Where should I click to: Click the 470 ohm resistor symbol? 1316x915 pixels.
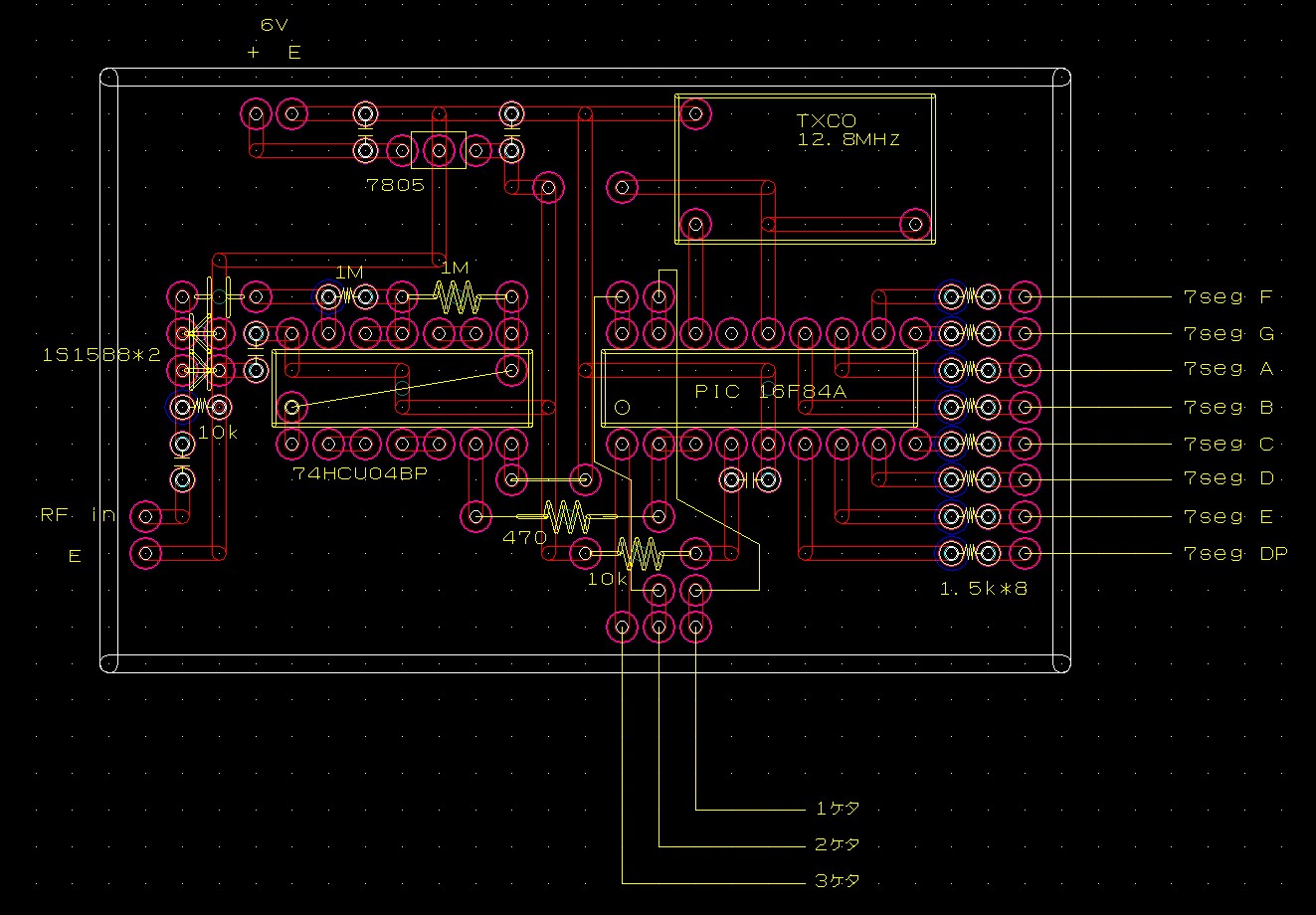point(567,516)
